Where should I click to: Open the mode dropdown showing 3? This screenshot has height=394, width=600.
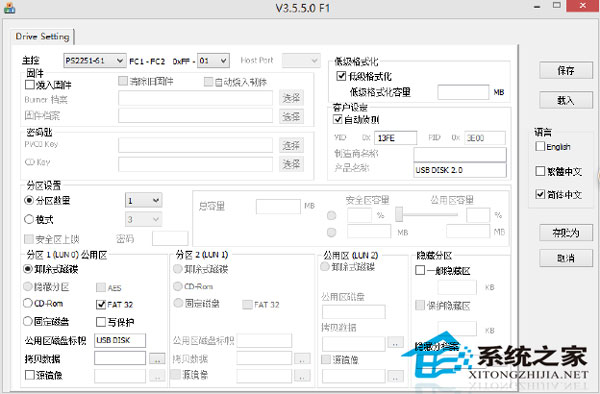click(143, 219)
